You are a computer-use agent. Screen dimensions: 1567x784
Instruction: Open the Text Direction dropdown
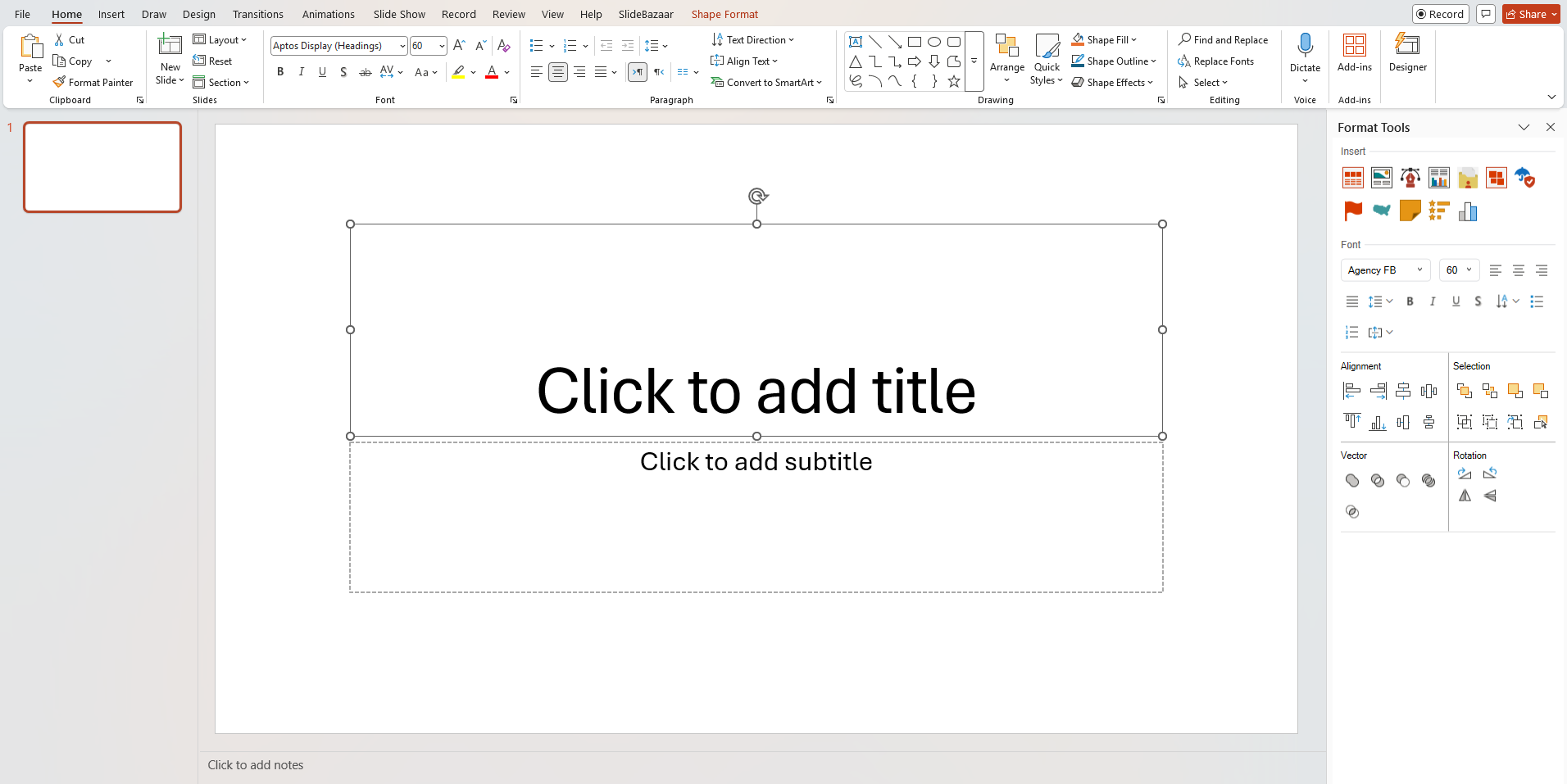point(753,39)
